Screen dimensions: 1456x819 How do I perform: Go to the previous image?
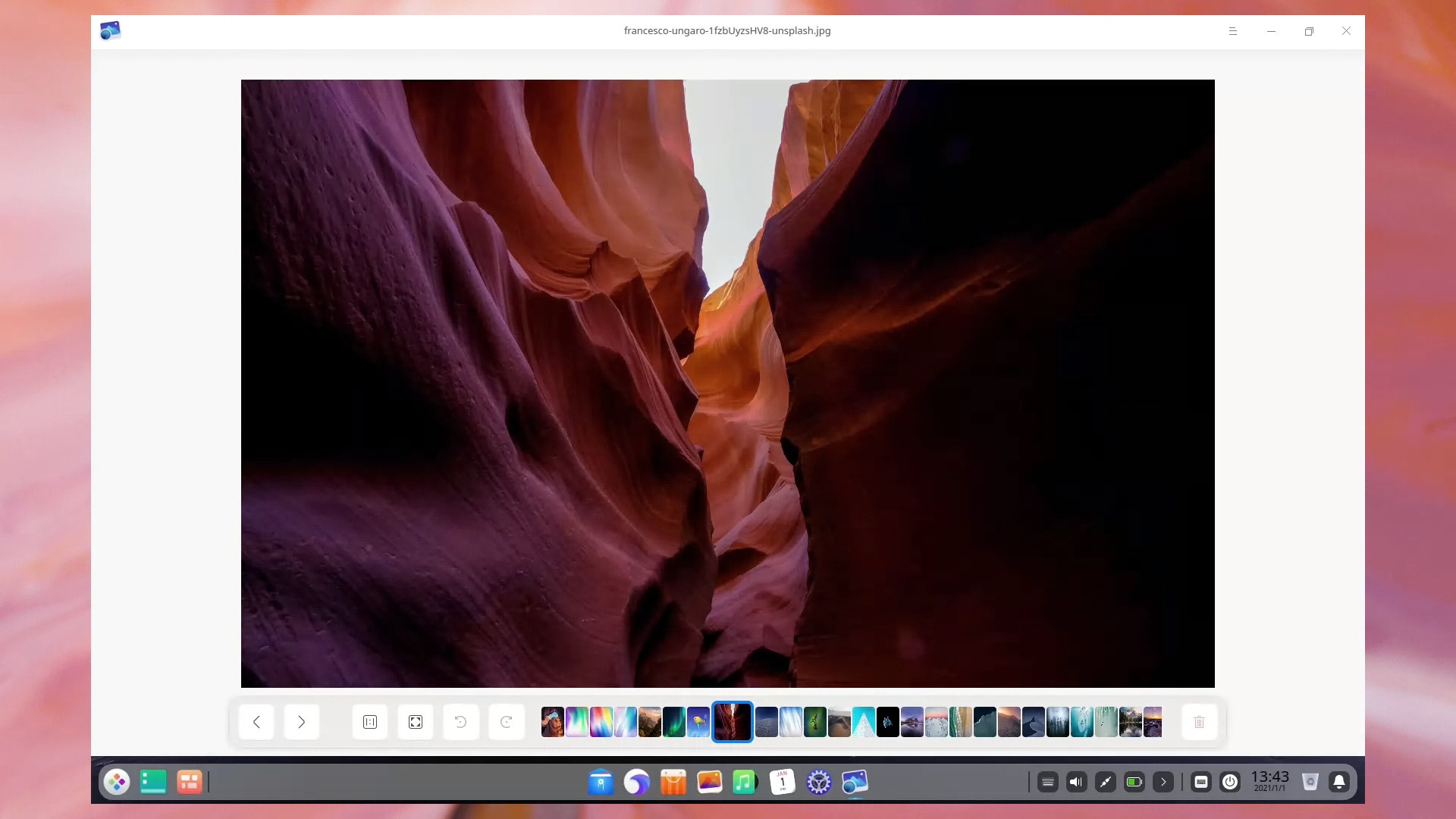pos(256,721)
